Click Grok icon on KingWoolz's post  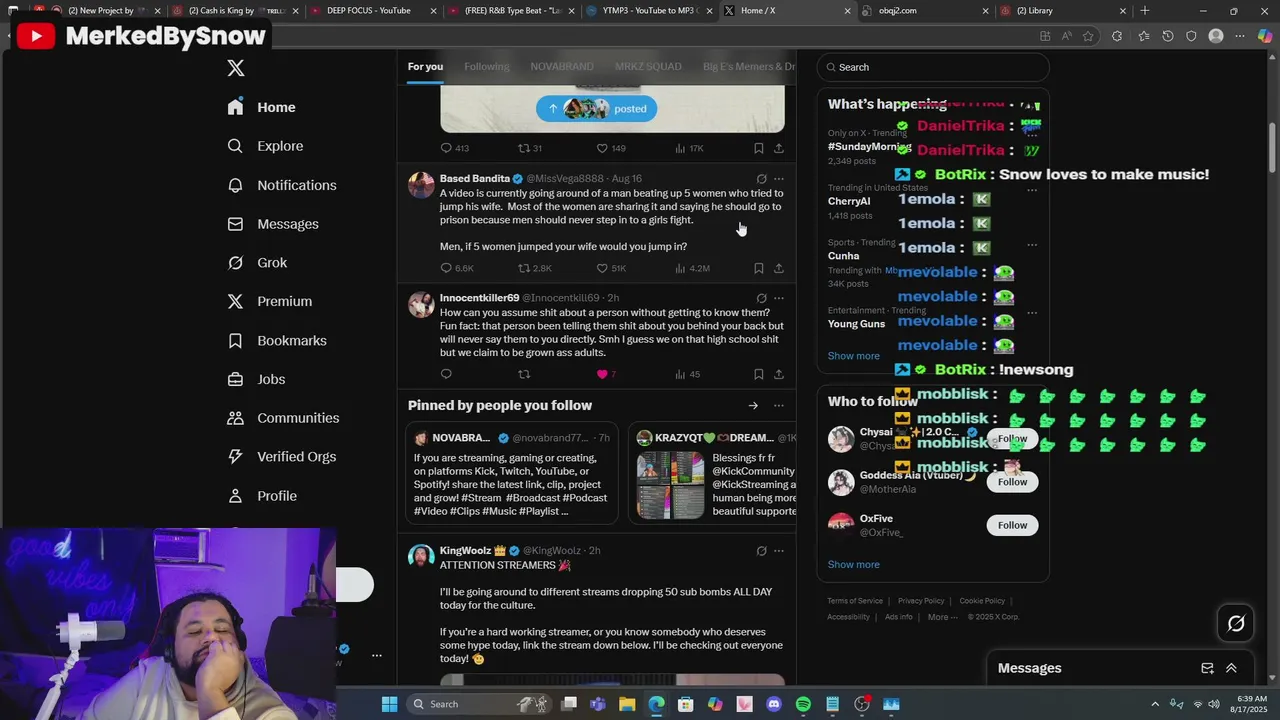point(761,551)
